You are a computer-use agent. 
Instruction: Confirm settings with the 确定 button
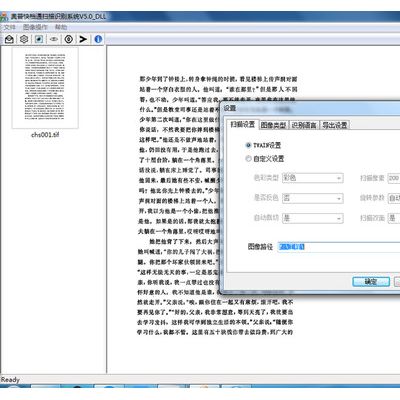tap(371, 282)
